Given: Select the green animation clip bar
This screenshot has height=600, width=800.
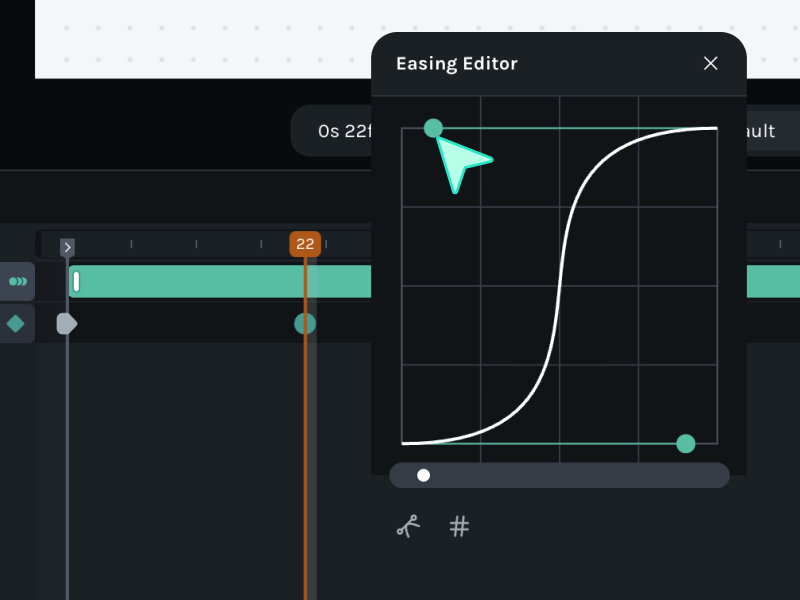Looking at the screenshot, I should 220,282.
